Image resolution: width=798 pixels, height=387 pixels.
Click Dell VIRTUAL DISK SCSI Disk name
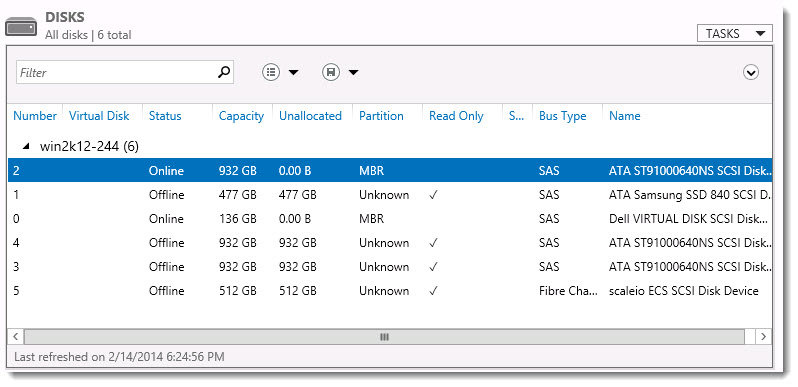[689, 218]
